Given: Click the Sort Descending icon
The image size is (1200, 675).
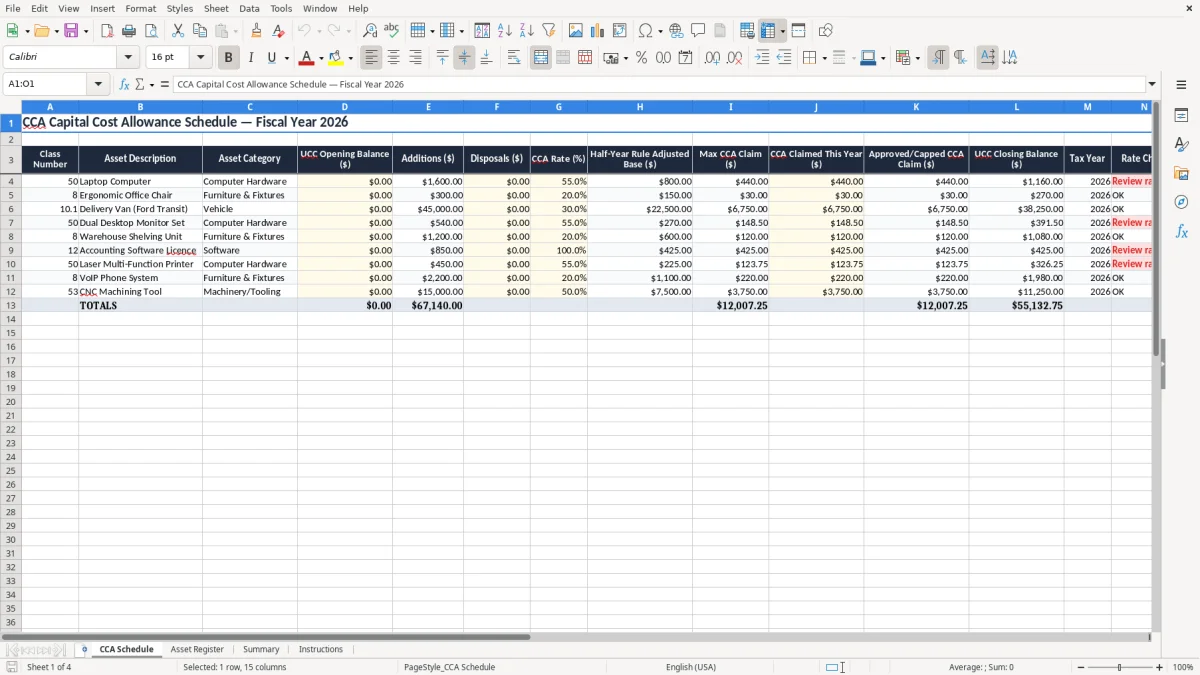Looking at the screenshot, I should click(x=527, y=31).
